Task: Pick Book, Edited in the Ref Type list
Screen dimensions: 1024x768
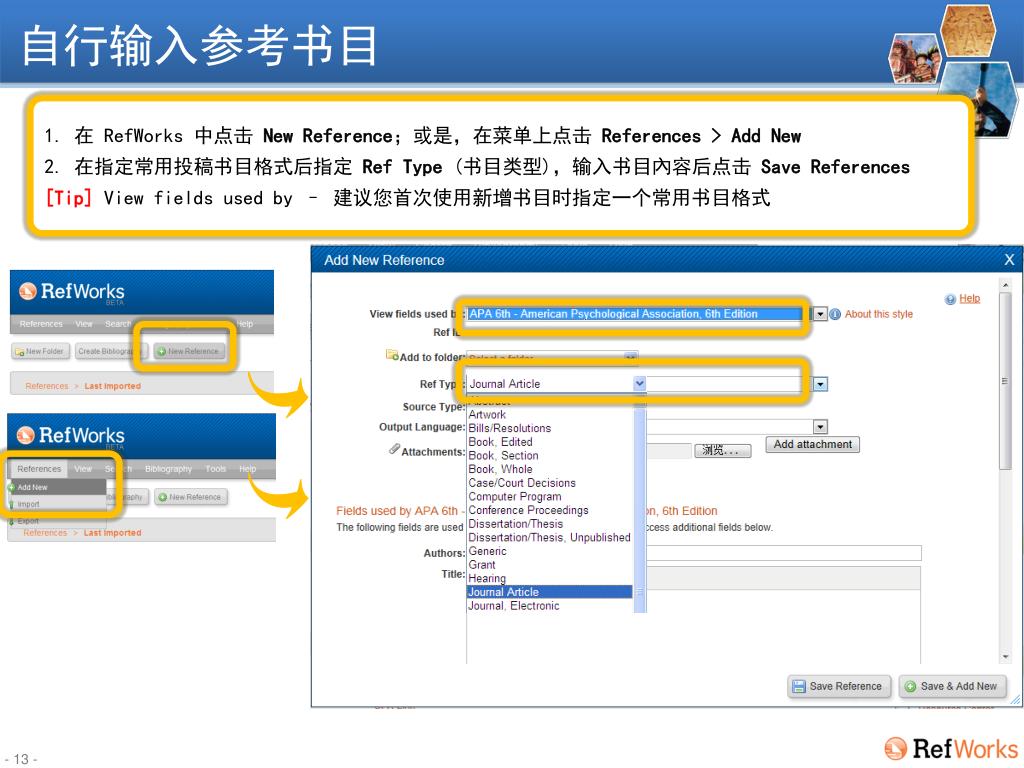Action: coord(500,442)
